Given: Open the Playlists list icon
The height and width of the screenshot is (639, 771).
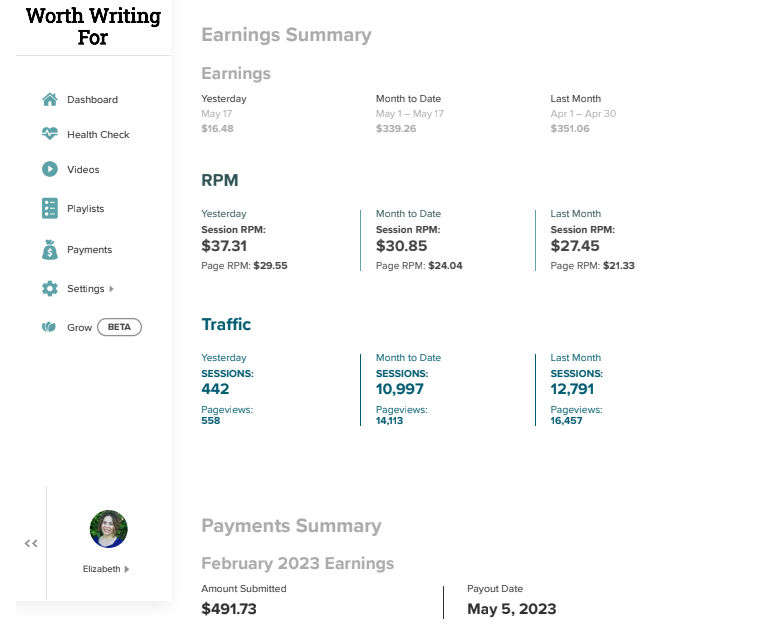Looking at the screenshot, I should tap(50, 208).
